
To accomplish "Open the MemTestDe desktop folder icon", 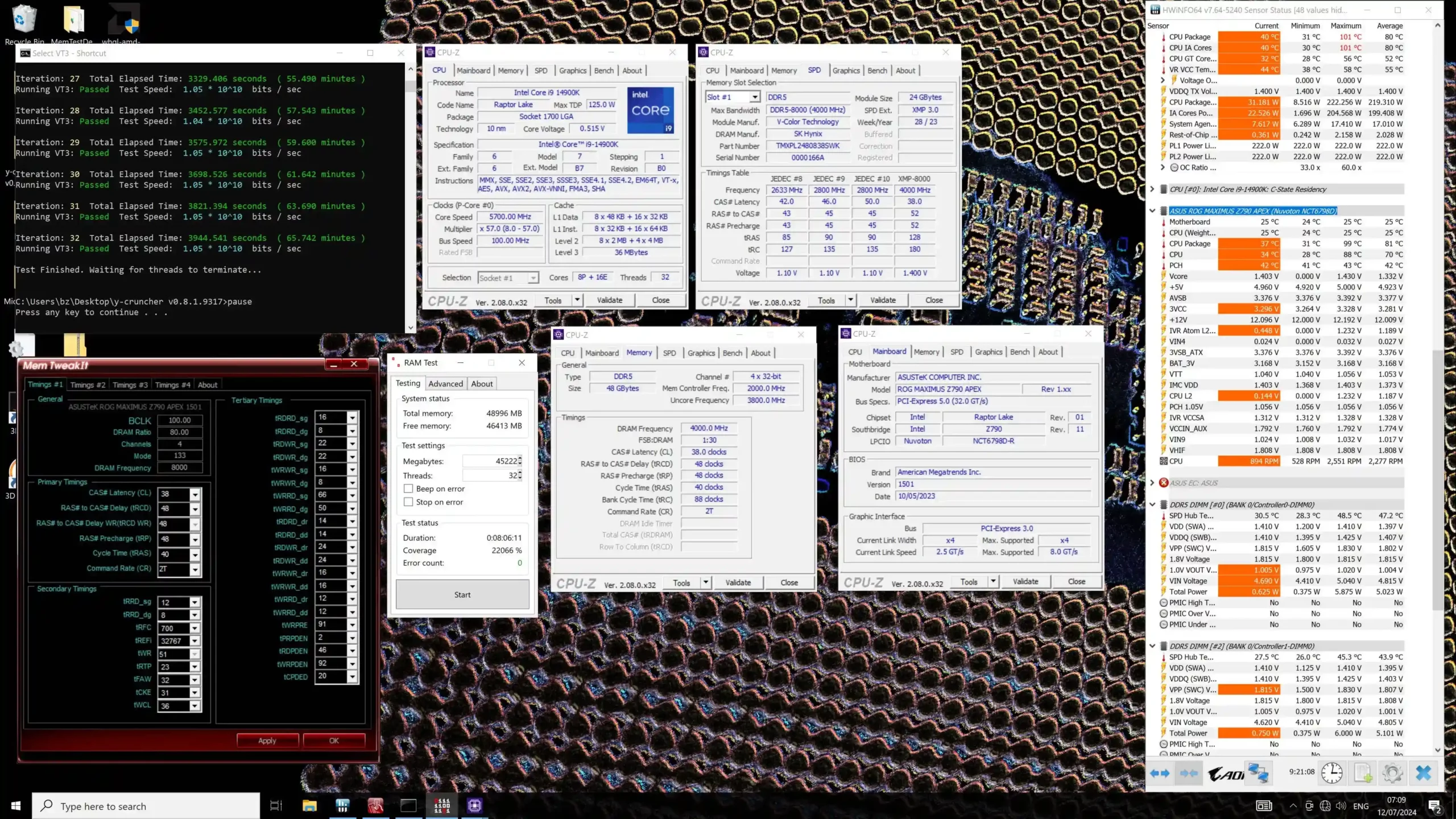I will 72,24.
